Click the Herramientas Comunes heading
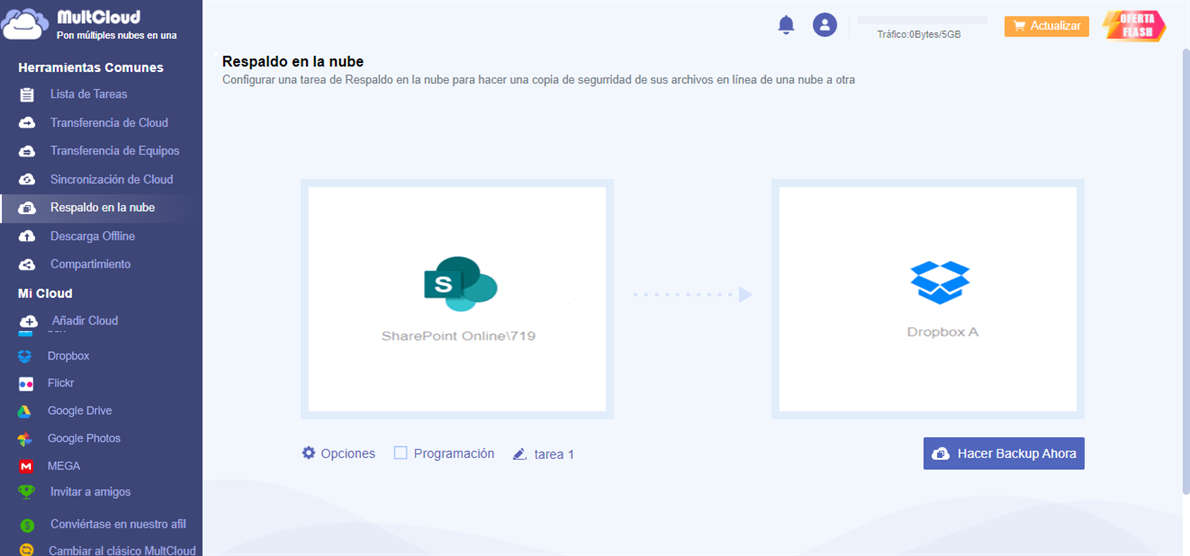Image resolution: width=1190 pixels, height=556 pixels. tap(90, 68)
